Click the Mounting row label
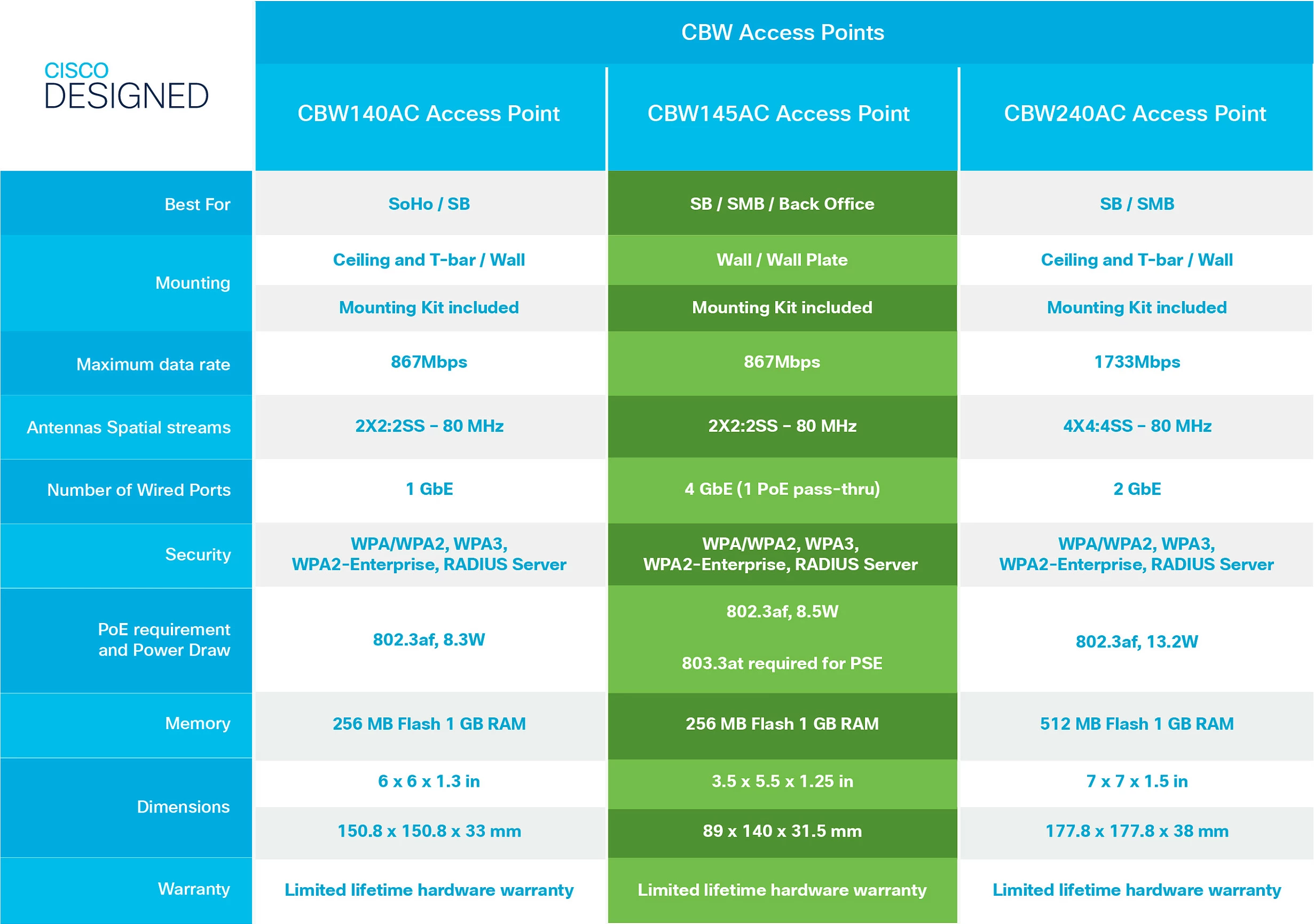 point(193,283)
